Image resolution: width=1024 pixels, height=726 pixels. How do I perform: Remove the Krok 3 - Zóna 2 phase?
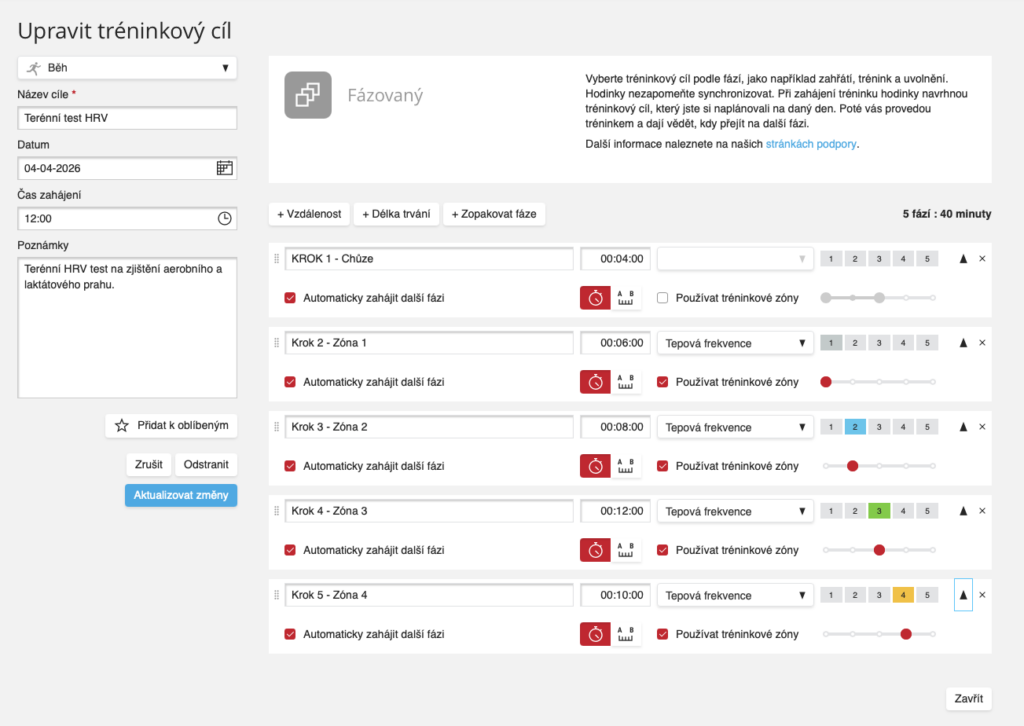point(982,427)
